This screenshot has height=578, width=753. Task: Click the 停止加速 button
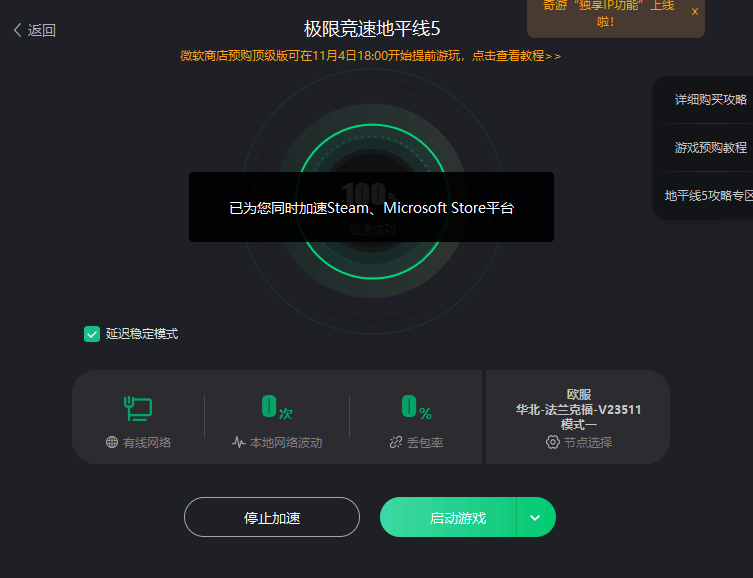[x=272, y=518]
